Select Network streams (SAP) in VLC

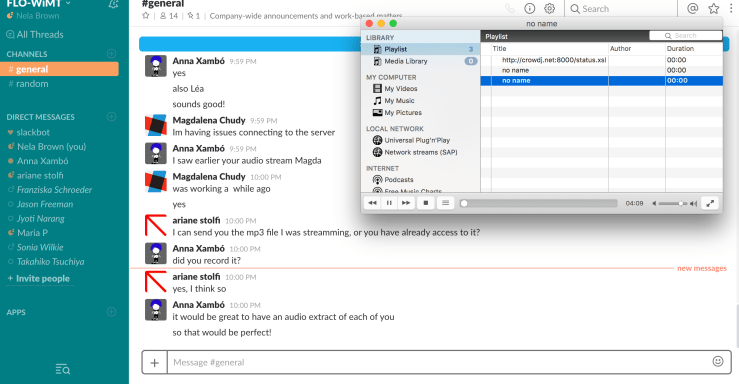[x=415, y=152]
